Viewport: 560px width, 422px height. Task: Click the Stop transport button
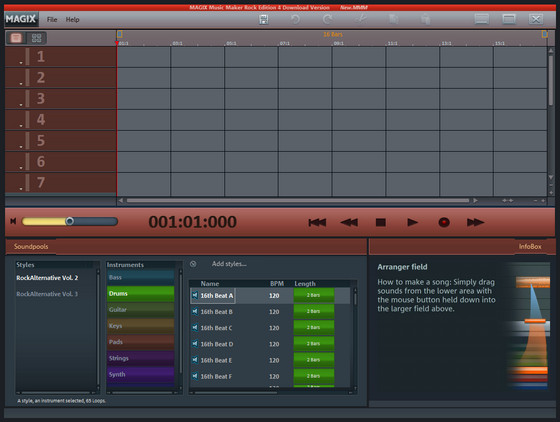381,222
